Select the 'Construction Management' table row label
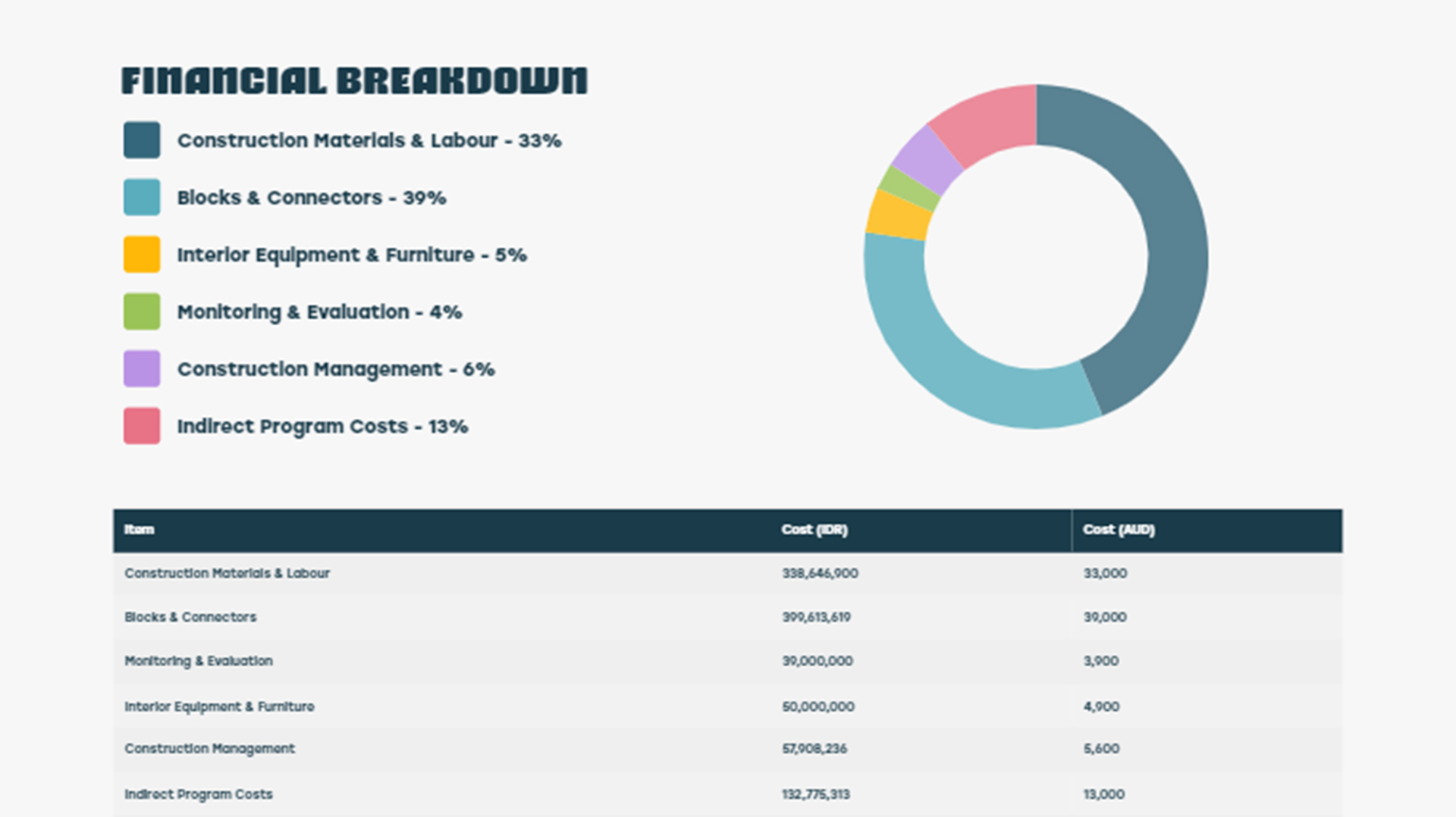 coord(209,749)
